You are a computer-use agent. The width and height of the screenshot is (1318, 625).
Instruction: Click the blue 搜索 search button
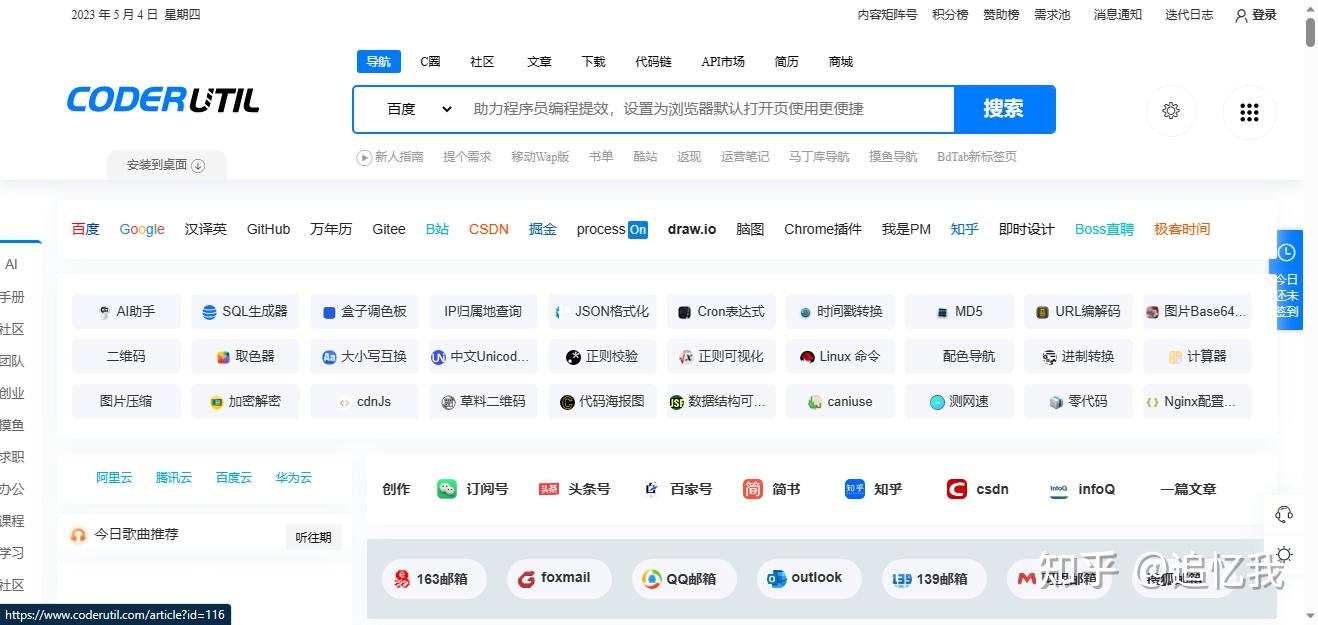click(x=1003, y=109)
